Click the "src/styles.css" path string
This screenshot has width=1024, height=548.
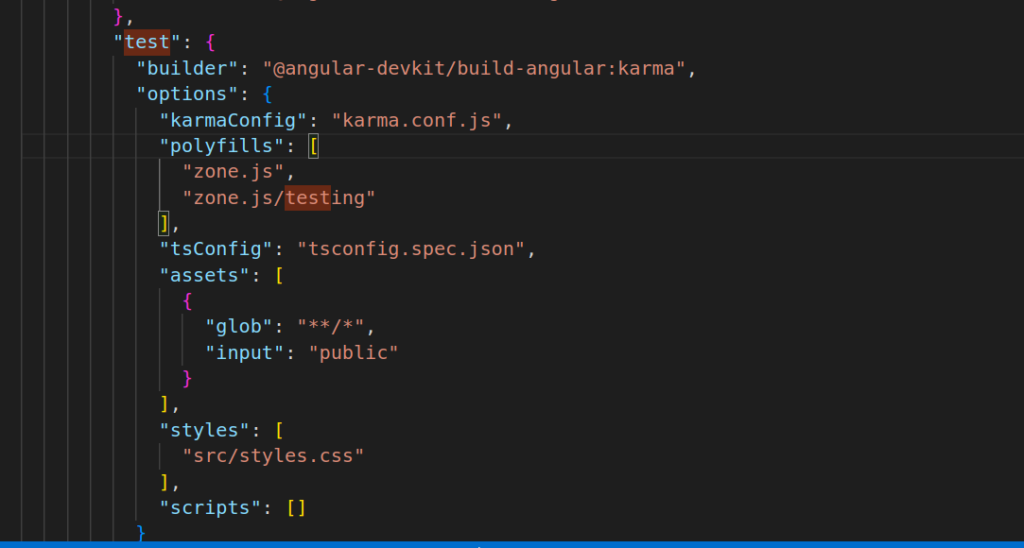click(x=272, y=456)
